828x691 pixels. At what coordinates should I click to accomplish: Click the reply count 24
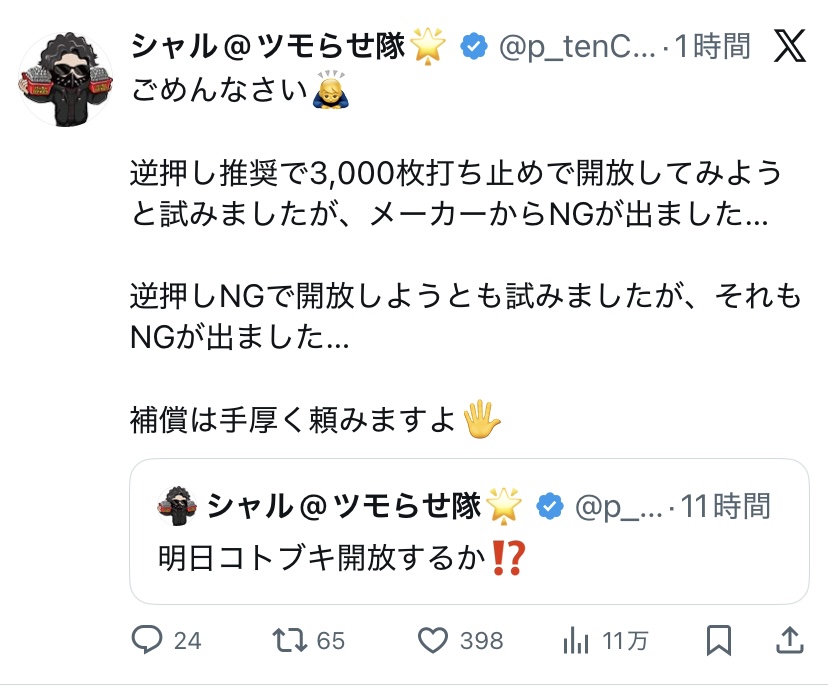click(x=188, y=641)
